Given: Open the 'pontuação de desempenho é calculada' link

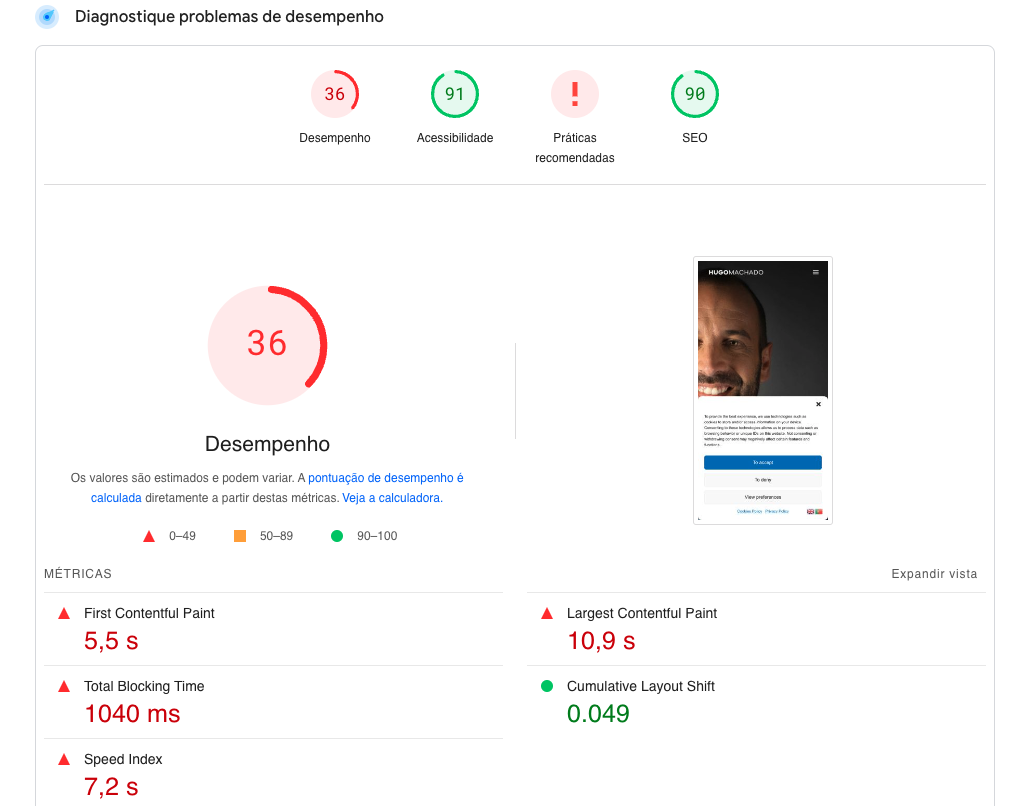Looking at the screenshot, I should [385, 479].
